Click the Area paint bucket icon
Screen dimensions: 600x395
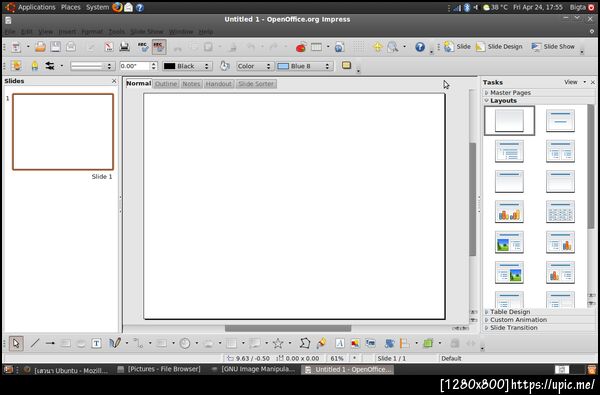click(225, 66)
